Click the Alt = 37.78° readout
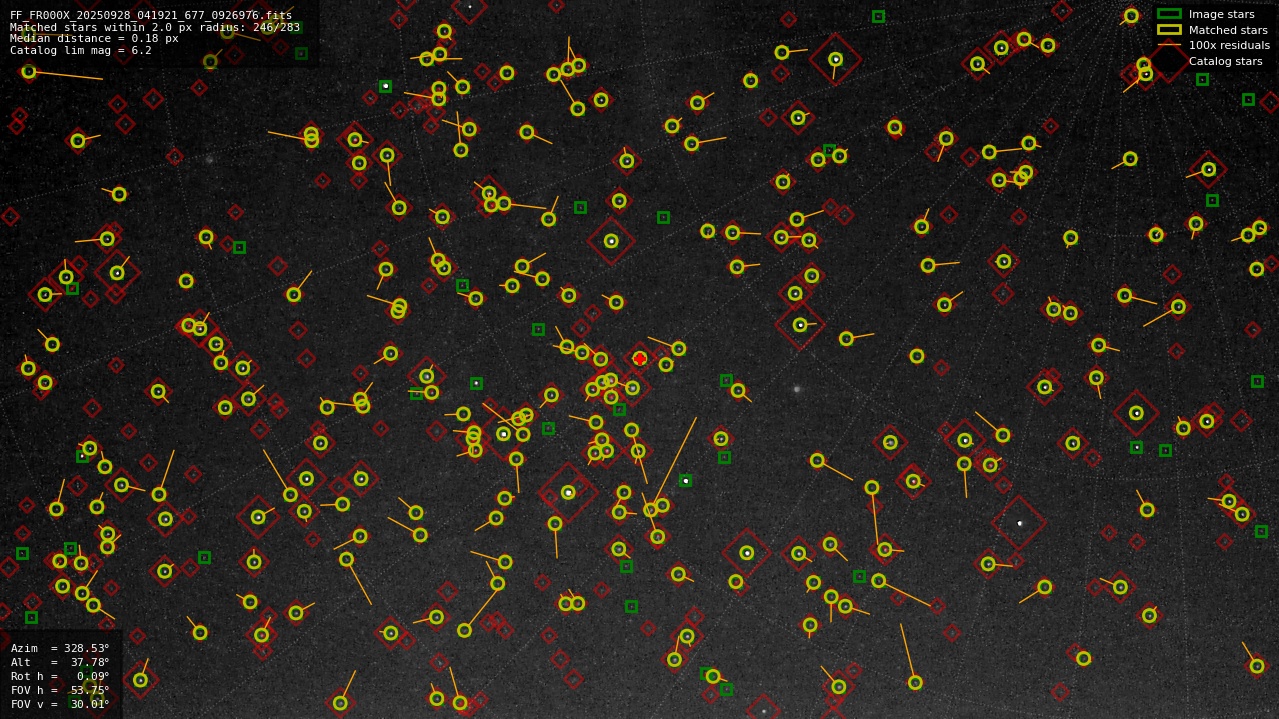Screen dimensions: 1279x719 [60, 662]
